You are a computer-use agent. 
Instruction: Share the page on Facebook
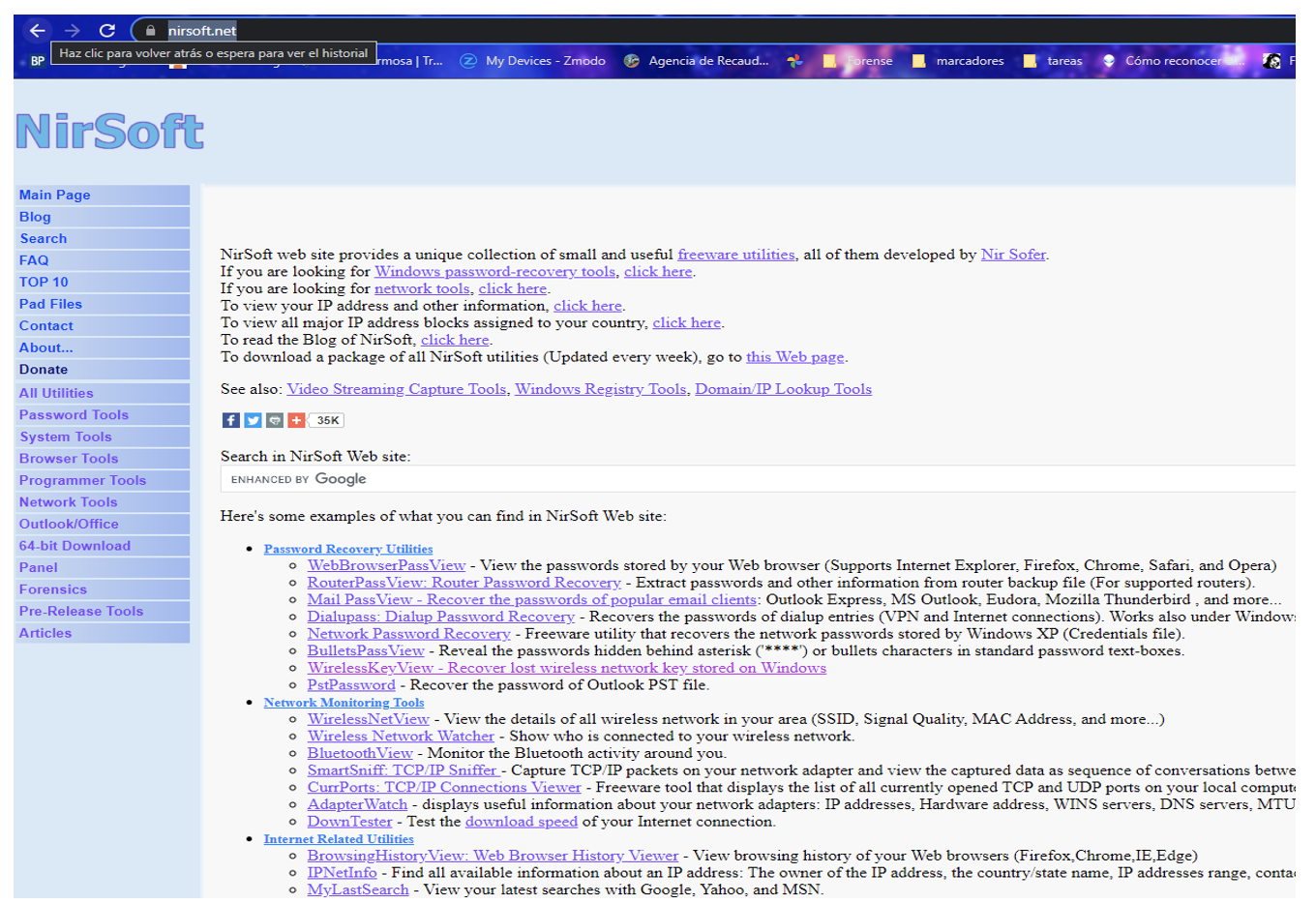point(231,420)
